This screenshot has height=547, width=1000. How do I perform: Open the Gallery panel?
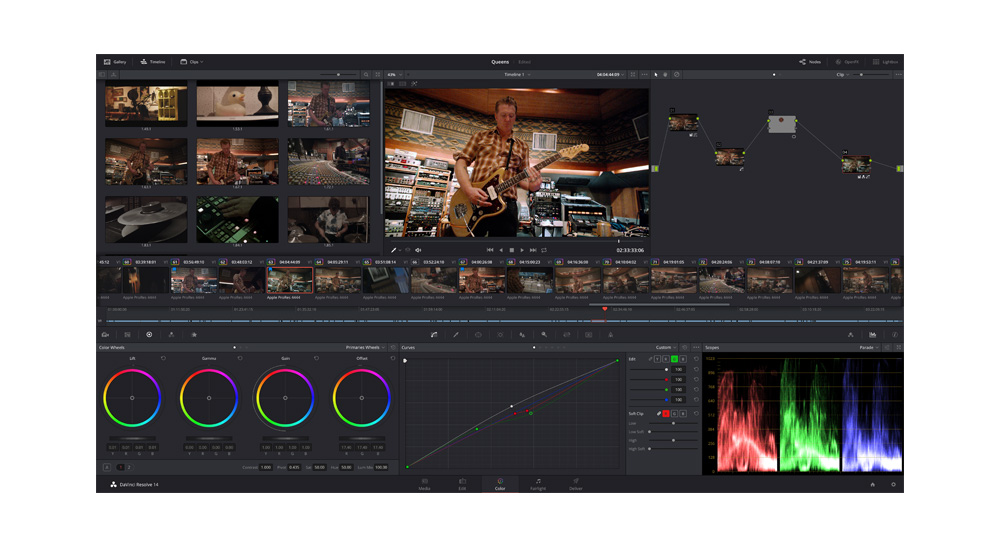click(114, 62)
